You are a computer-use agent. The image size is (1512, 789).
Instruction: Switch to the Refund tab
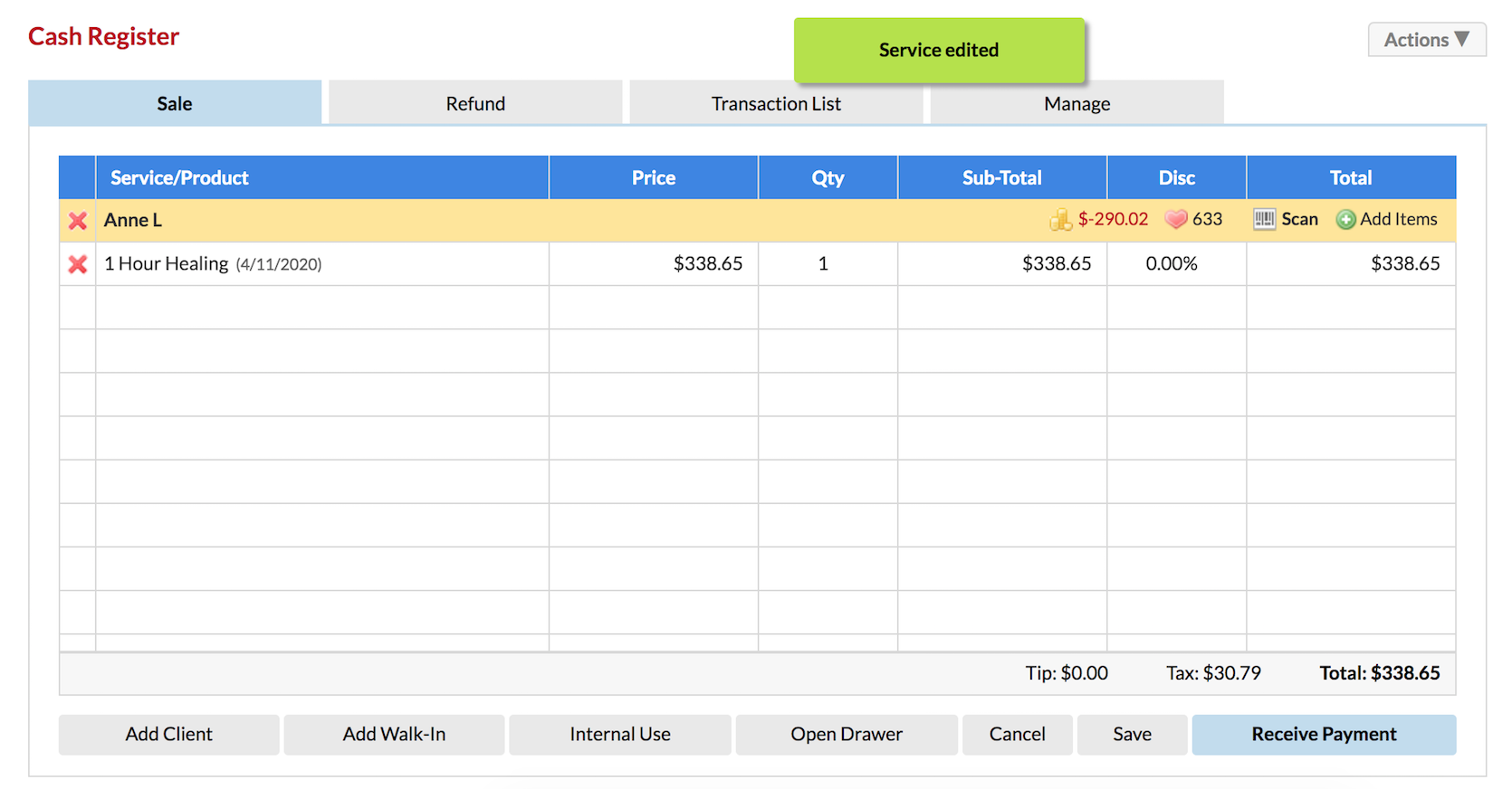(x=475, y=103)
